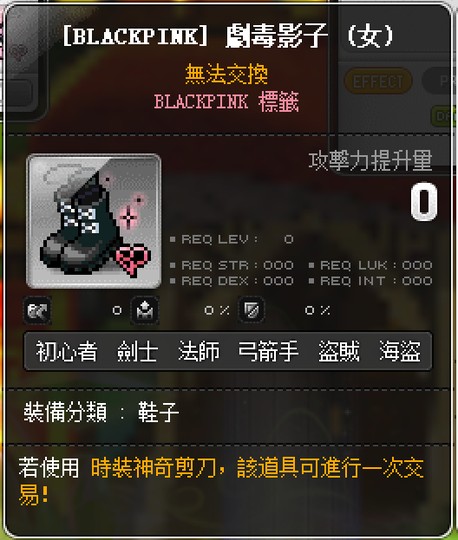Screen dimensions: 458x540
Task: Select the 法師 job label
Action: (x=199, y=352)
